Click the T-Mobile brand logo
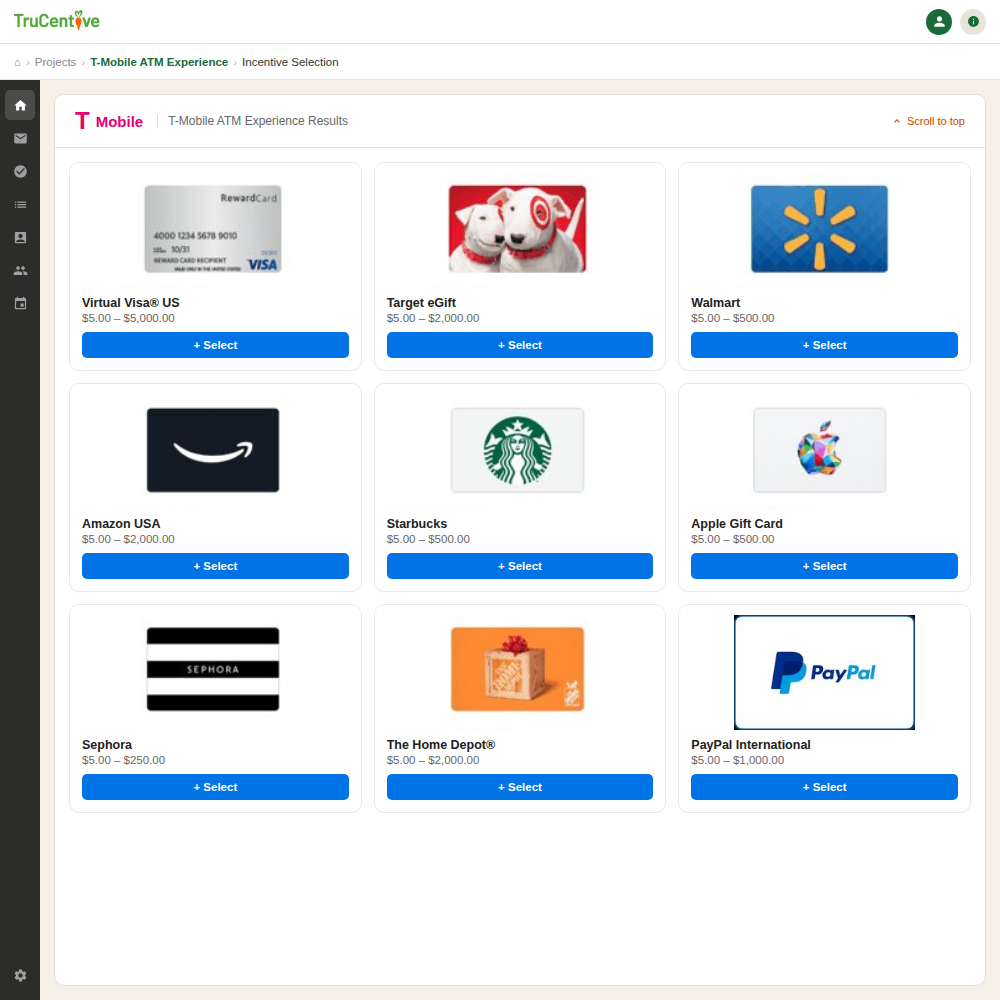The height and width of the screenshot is (1000, 1000). [x=109, y=121]
